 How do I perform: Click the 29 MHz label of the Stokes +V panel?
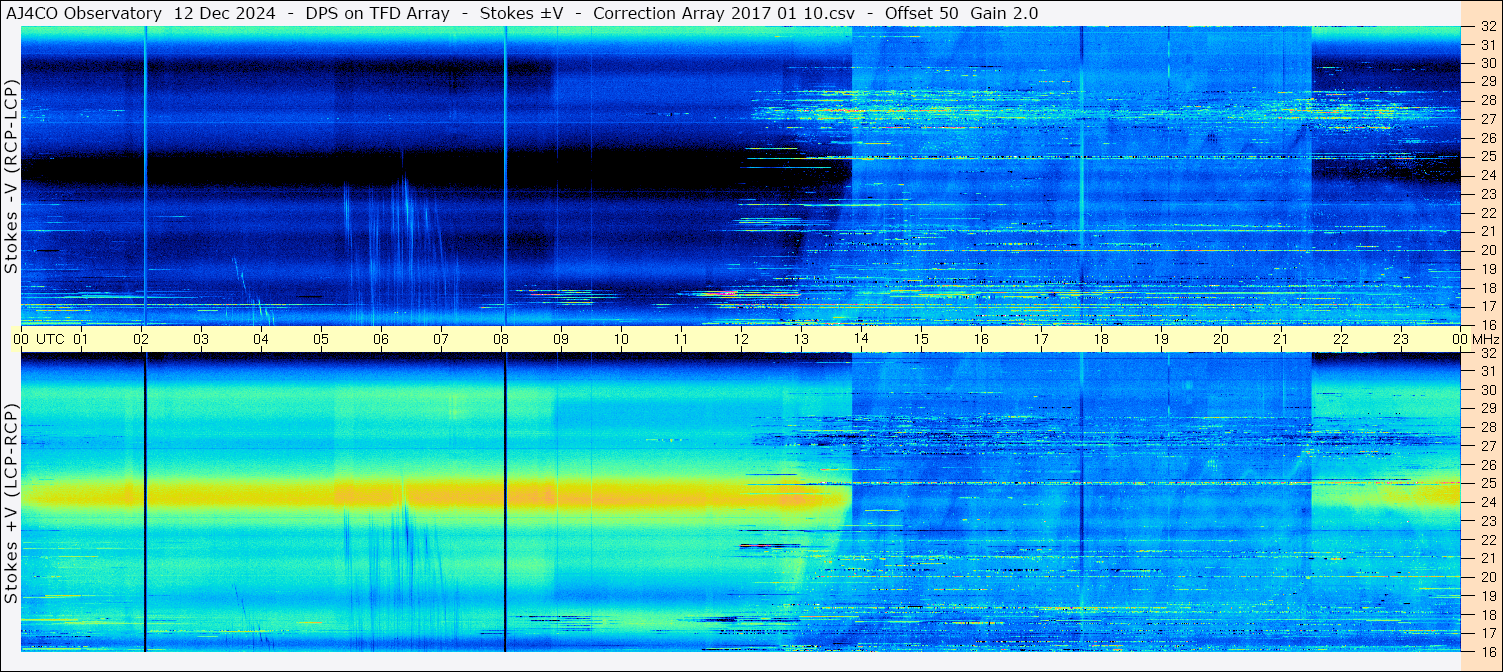(x=1487, y=408)
